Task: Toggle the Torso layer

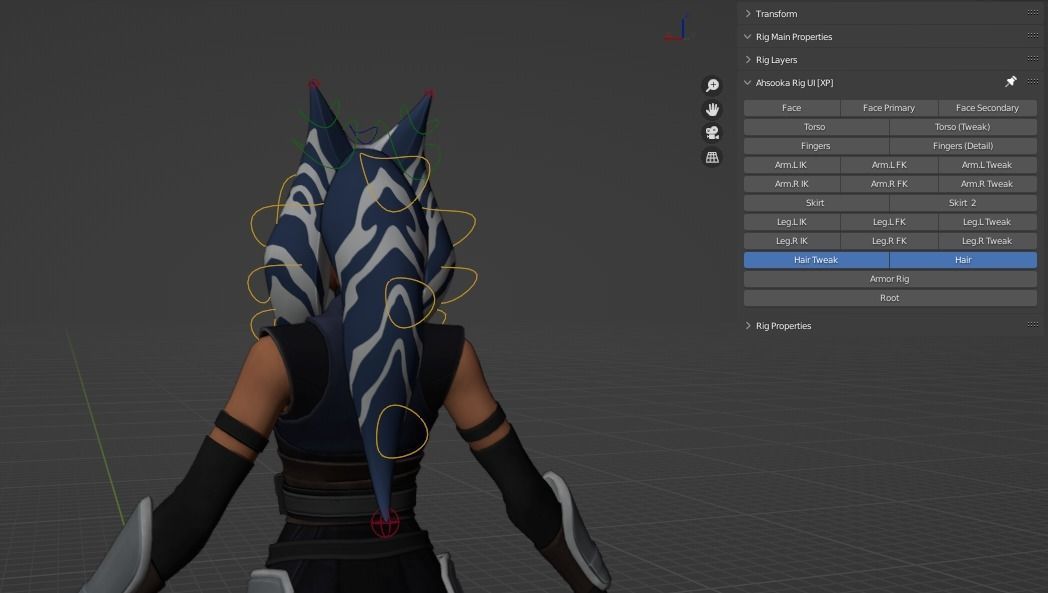Action: point(815,127)
